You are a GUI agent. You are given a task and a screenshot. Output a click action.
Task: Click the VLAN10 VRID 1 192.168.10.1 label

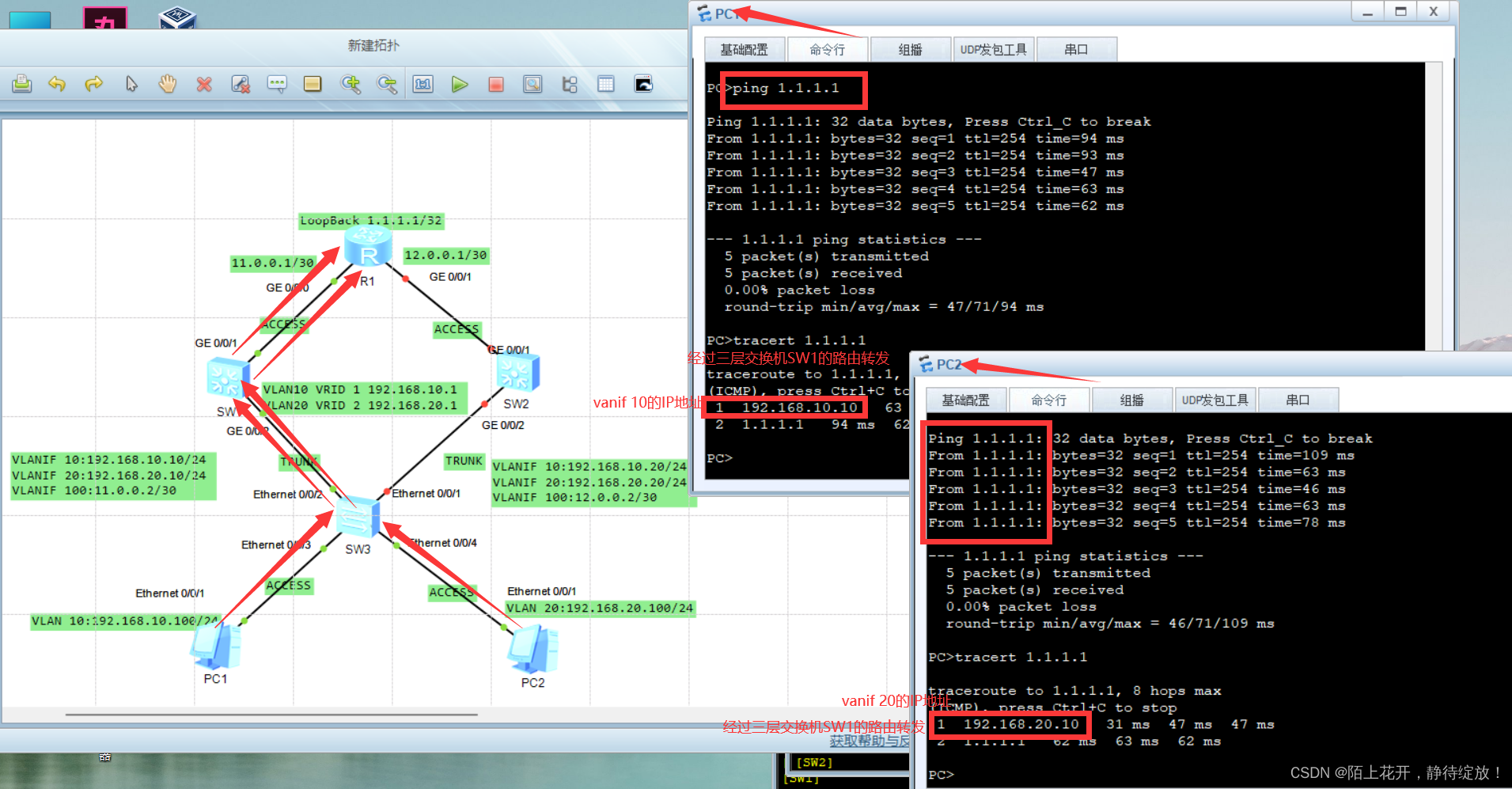(360, 389)
